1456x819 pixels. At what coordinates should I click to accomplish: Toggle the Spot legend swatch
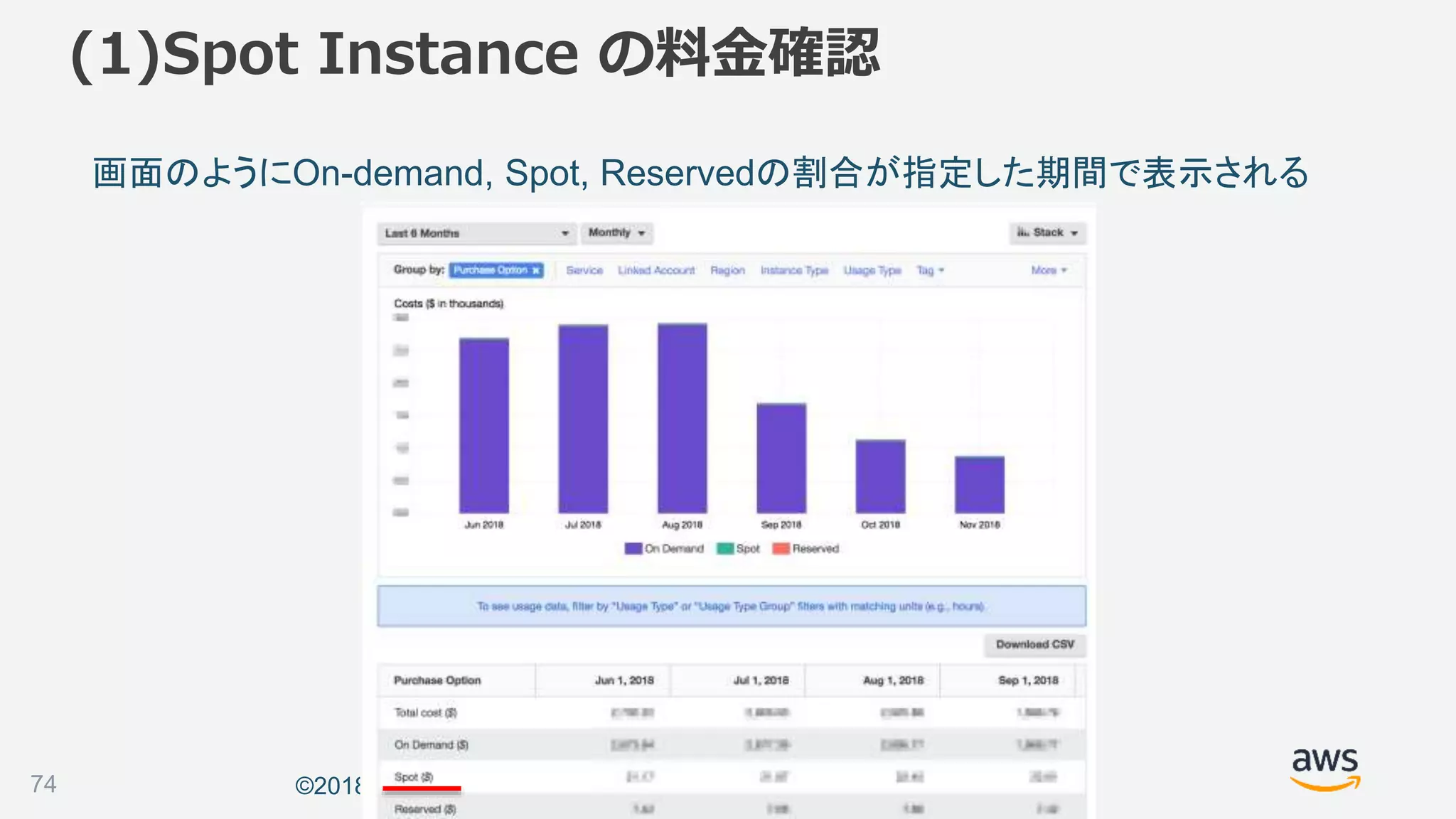[x=725, y=549]
